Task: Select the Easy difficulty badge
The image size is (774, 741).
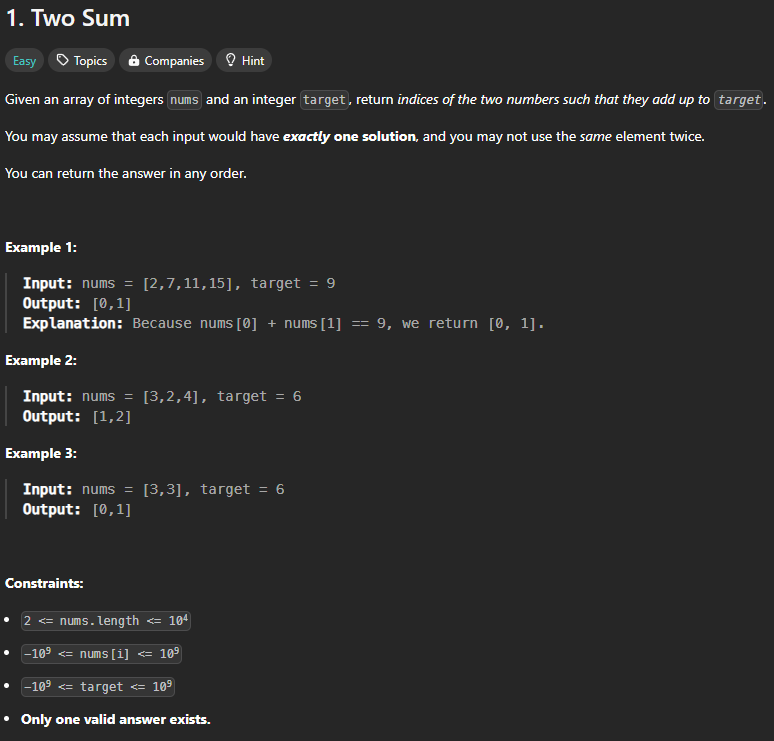Action: (25, 60)
